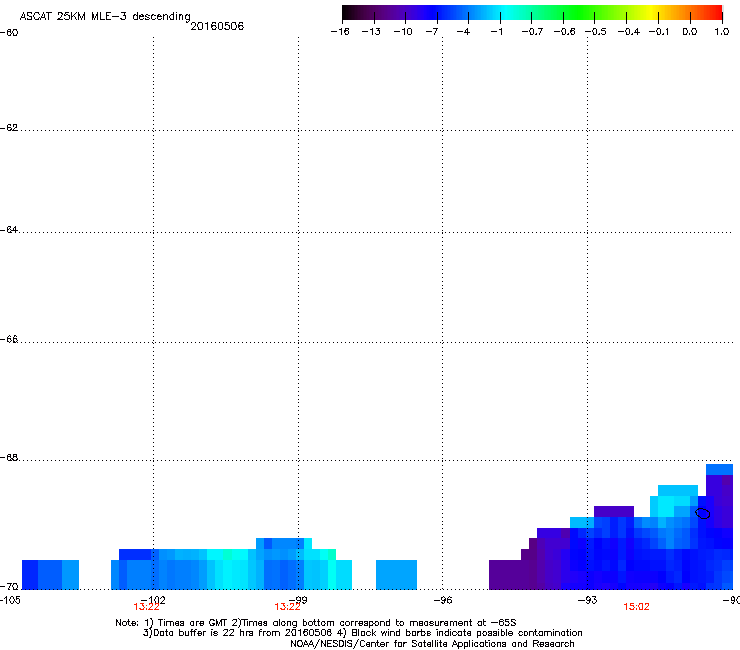This screenshot has height=650, width=740.
Task: Click the -66 latitude axis label
Action: click(x=9, y=339)
